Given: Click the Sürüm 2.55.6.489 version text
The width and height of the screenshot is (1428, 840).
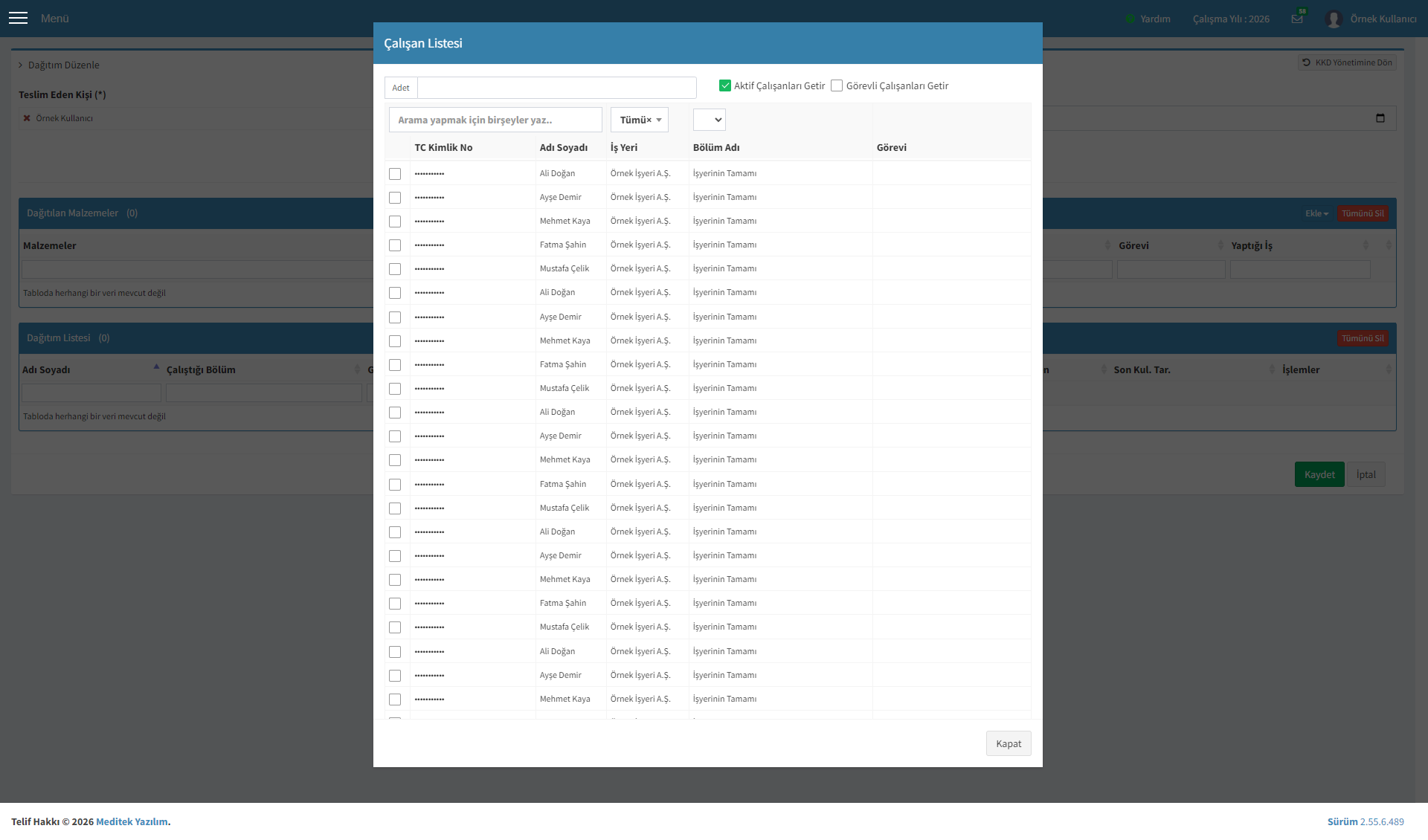Looking at the screenshot, I should (1366, 821).
